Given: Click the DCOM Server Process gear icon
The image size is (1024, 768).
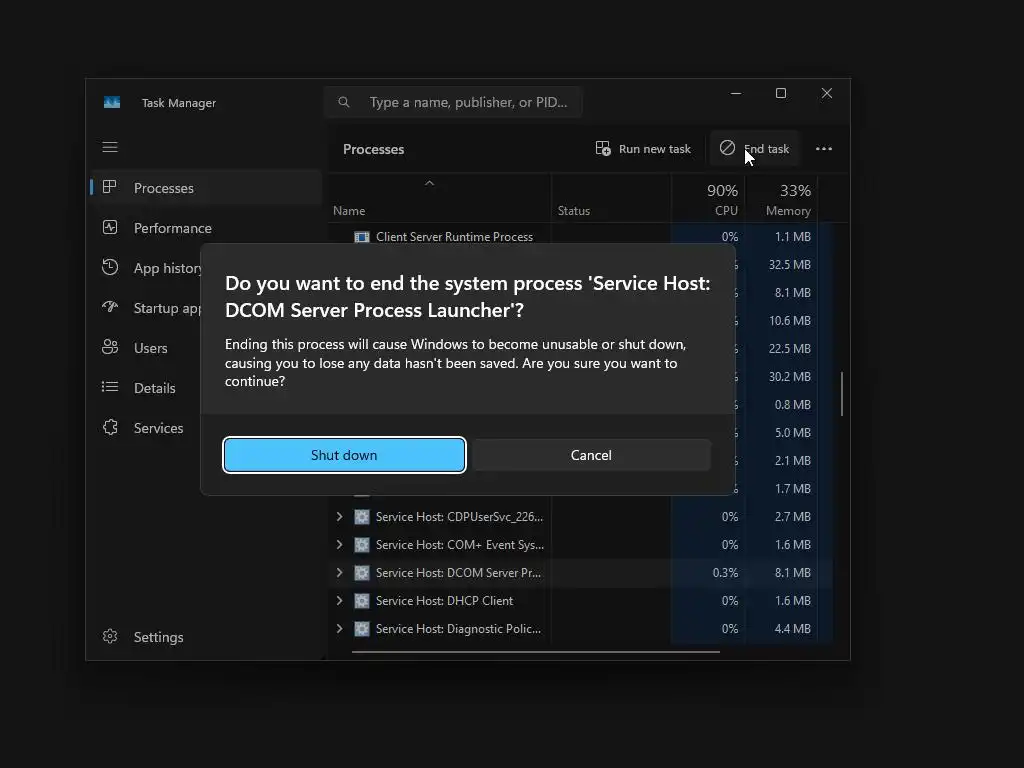Looking at the screenshot, I should (362, 573).
